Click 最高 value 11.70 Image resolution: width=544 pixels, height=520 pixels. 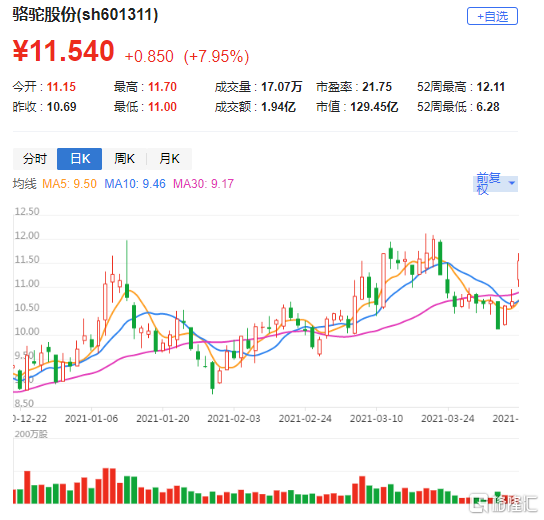click(162, 87)
